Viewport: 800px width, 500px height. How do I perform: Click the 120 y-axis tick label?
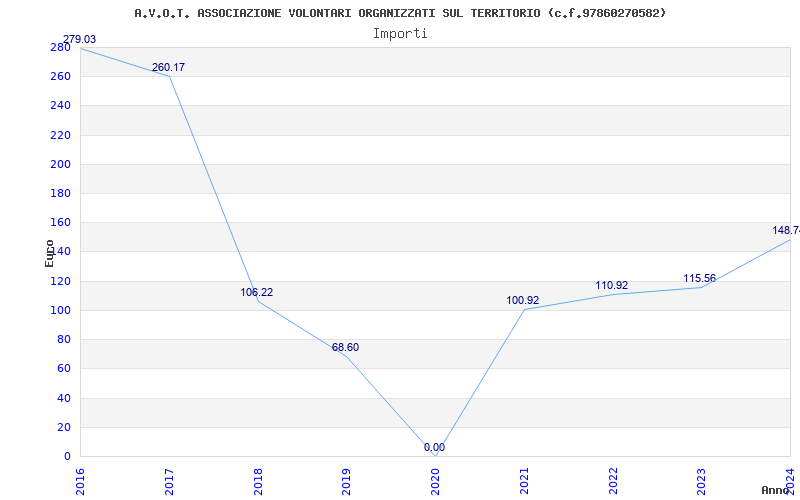click(60, 281)
